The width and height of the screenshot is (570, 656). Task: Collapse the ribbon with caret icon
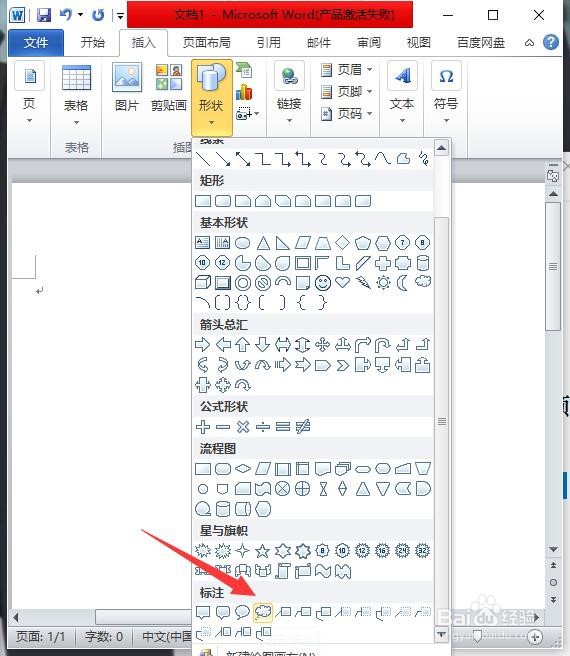[x=529, y=43]
